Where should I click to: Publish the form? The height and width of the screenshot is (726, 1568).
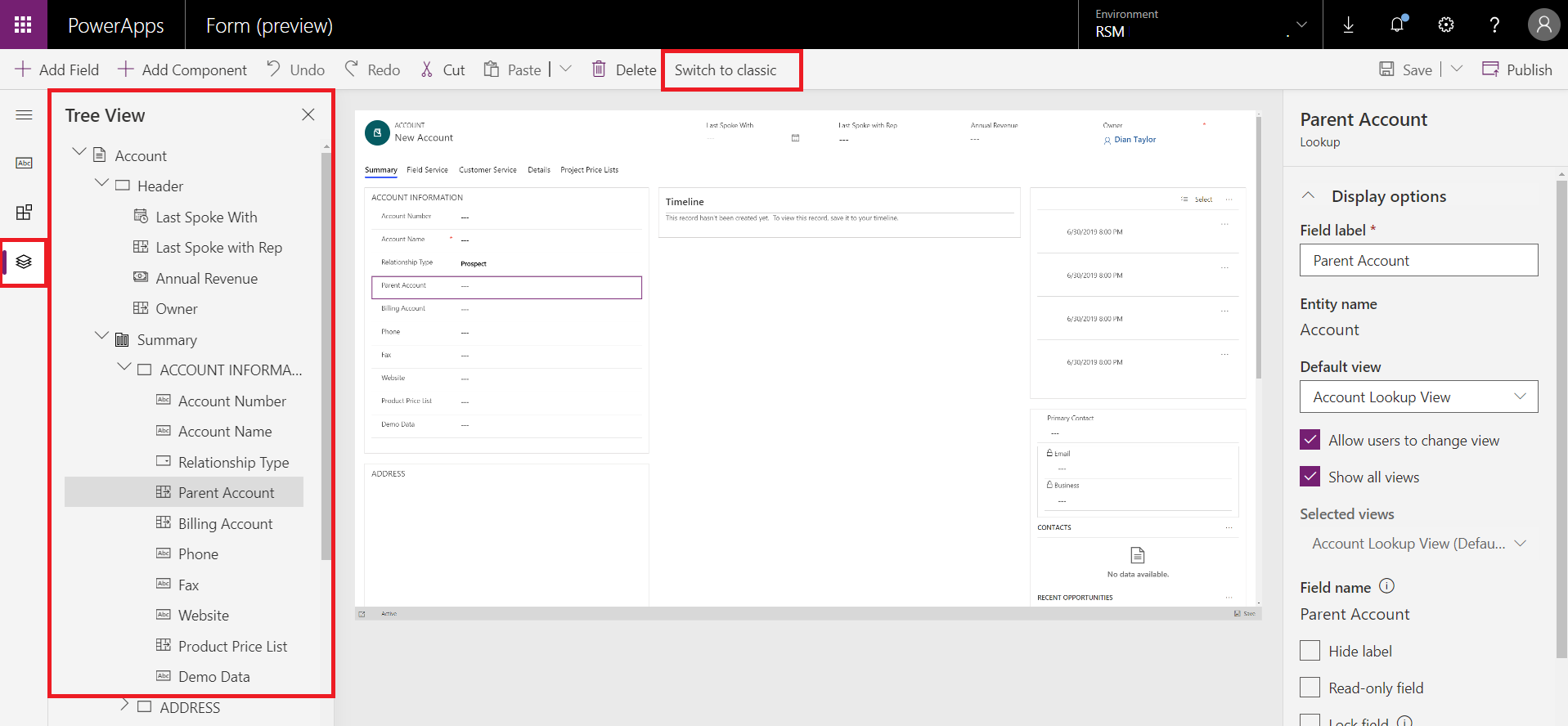pos(1517,70)
